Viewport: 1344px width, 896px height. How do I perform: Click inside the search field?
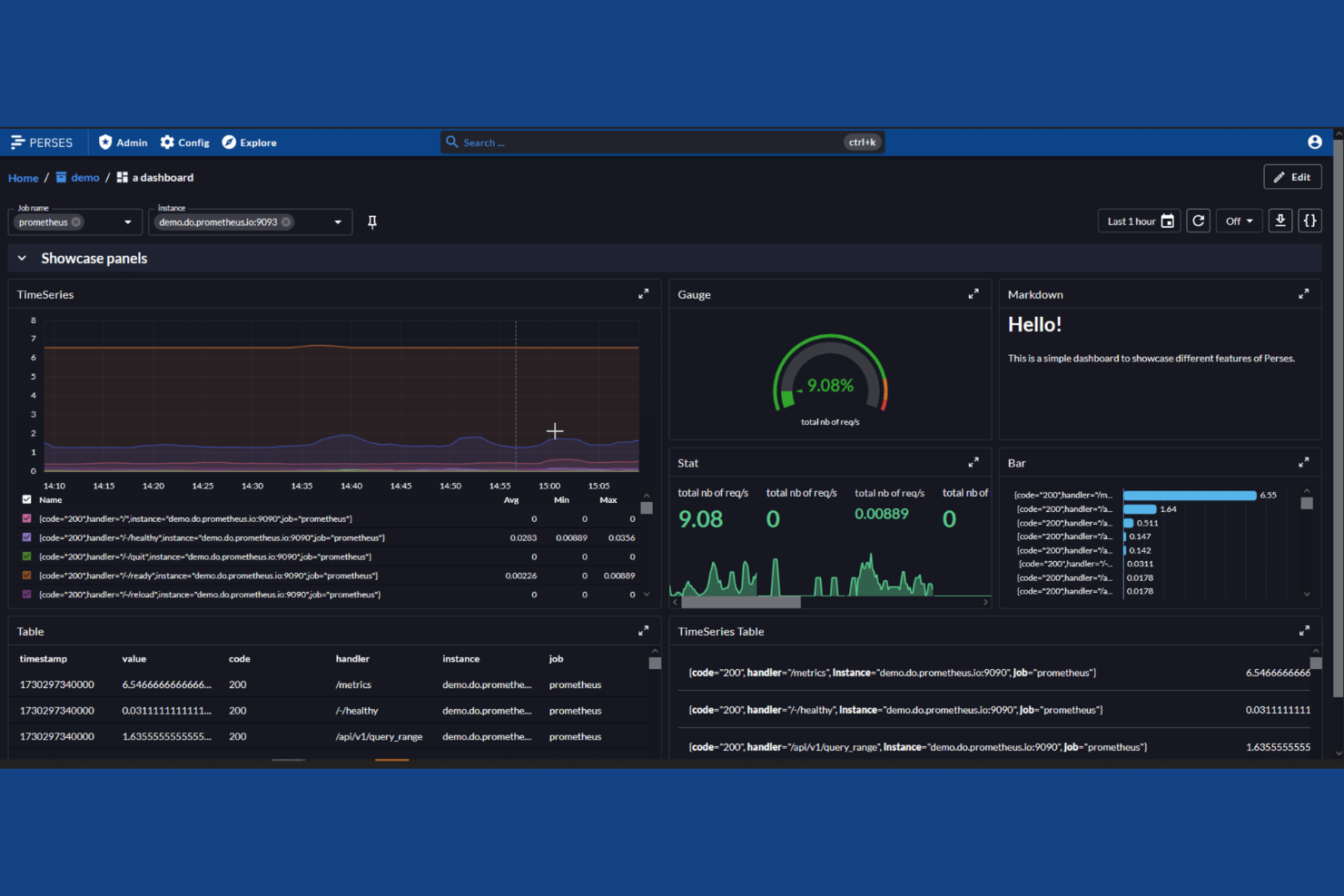pos(636,142)
